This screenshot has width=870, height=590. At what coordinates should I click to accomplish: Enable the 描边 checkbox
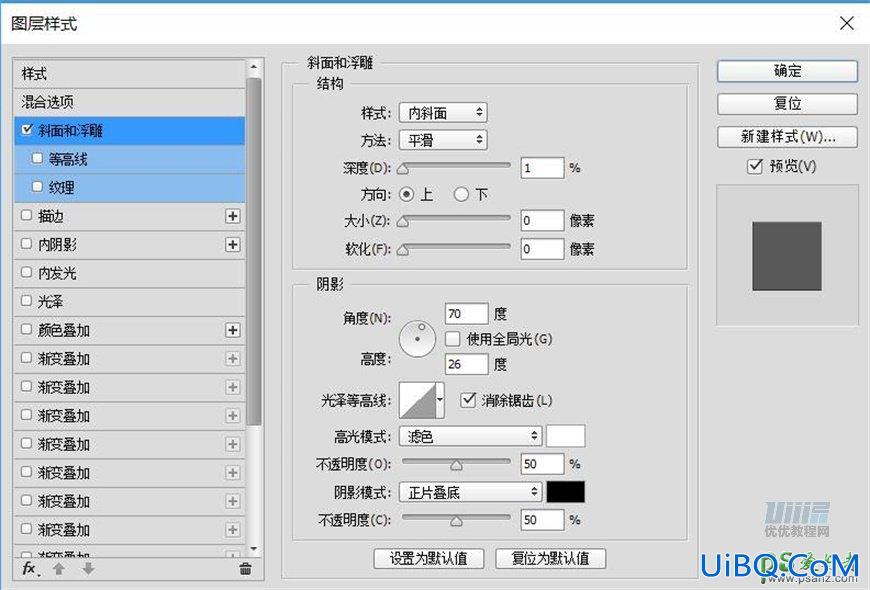26,215
